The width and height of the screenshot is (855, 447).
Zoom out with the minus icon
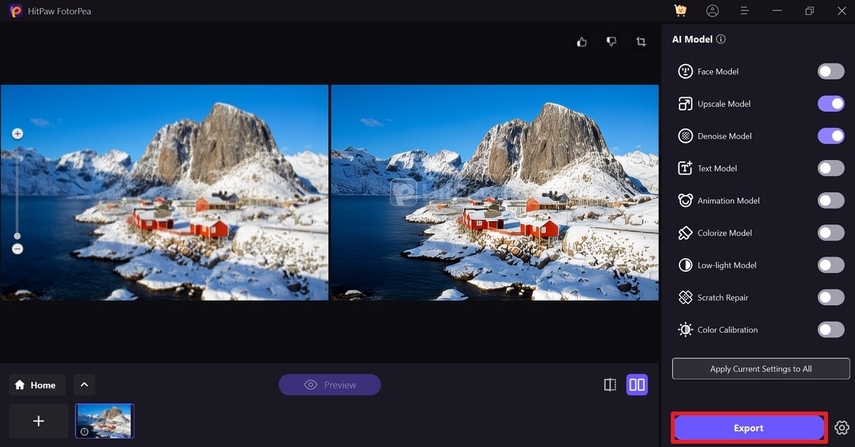17,249
